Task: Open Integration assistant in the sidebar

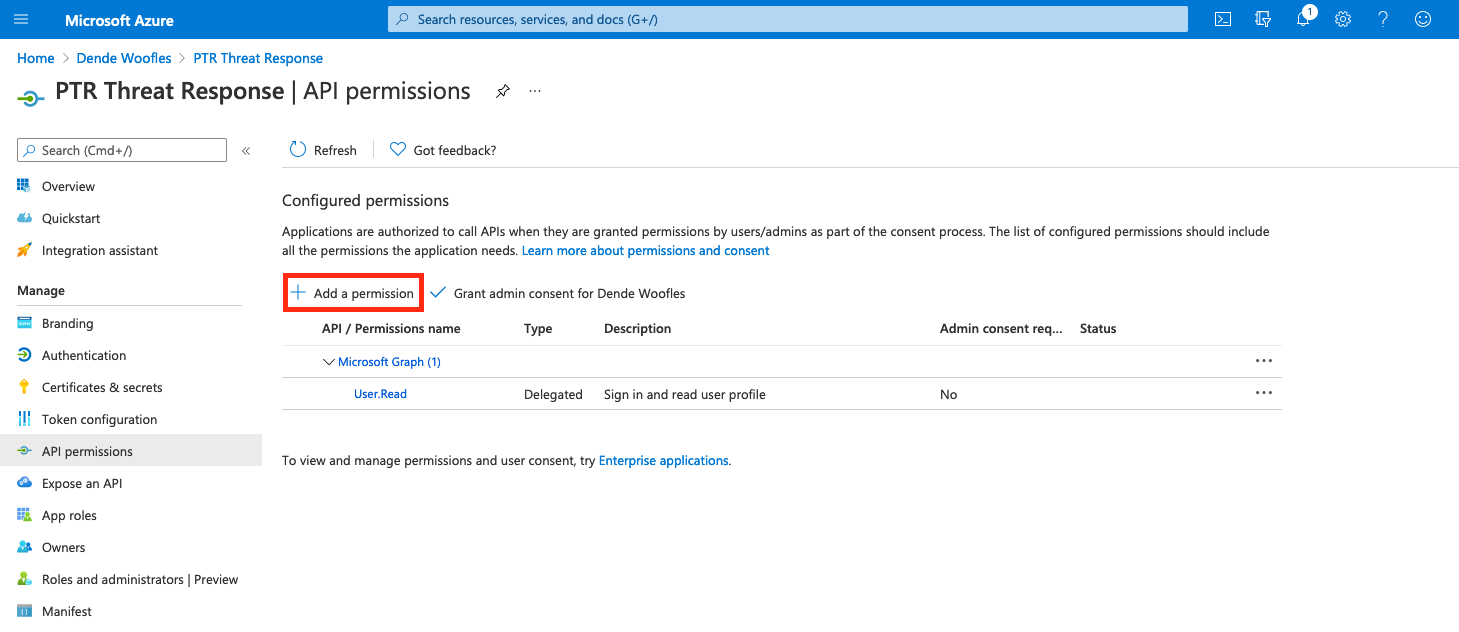Action: coord(100,250)
